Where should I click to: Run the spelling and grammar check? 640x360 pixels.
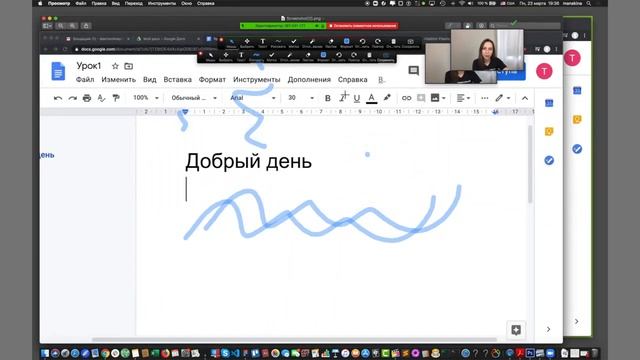(101, 98)
